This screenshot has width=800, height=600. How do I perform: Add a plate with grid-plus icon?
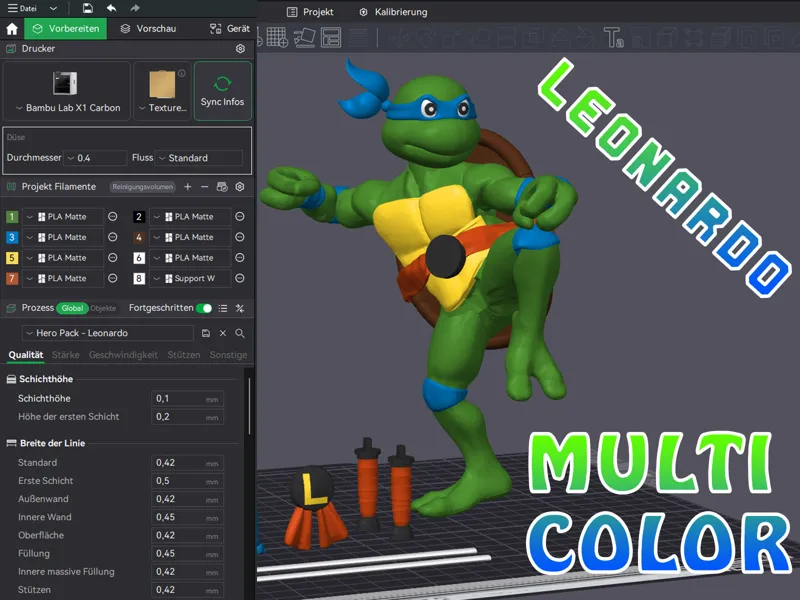tap(278, 37)
